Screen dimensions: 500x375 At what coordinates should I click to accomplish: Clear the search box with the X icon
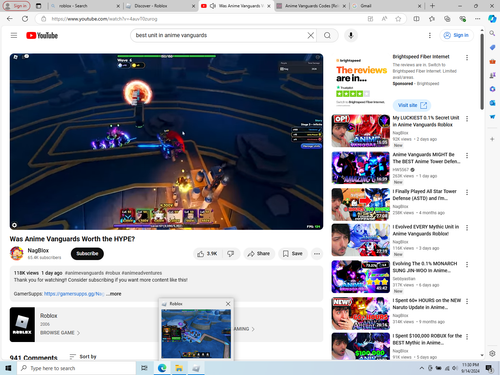click(310, 35)
